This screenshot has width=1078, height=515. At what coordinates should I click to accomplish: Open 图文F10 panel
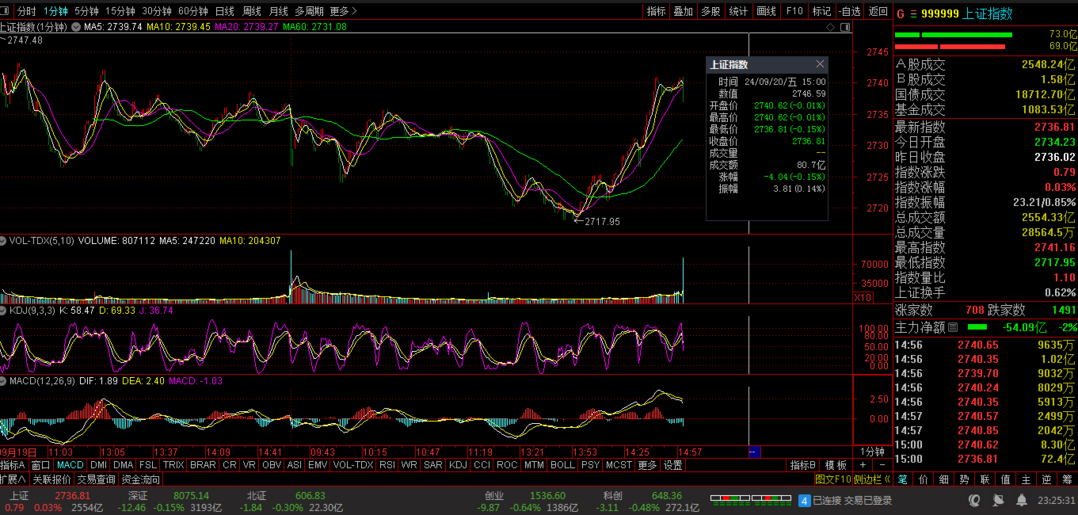tap(833, 479)
